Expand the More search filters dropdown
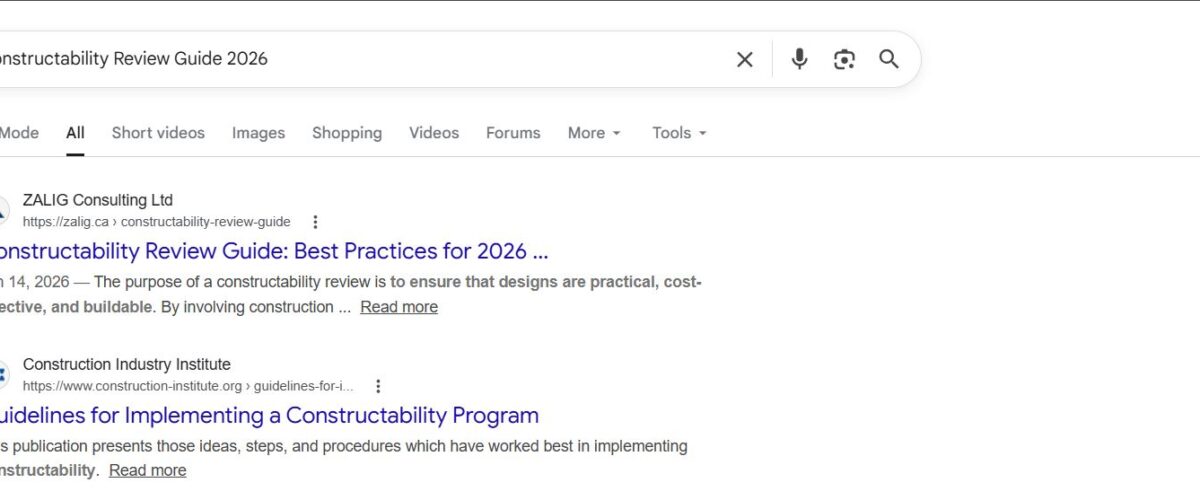 click(594, 133)
